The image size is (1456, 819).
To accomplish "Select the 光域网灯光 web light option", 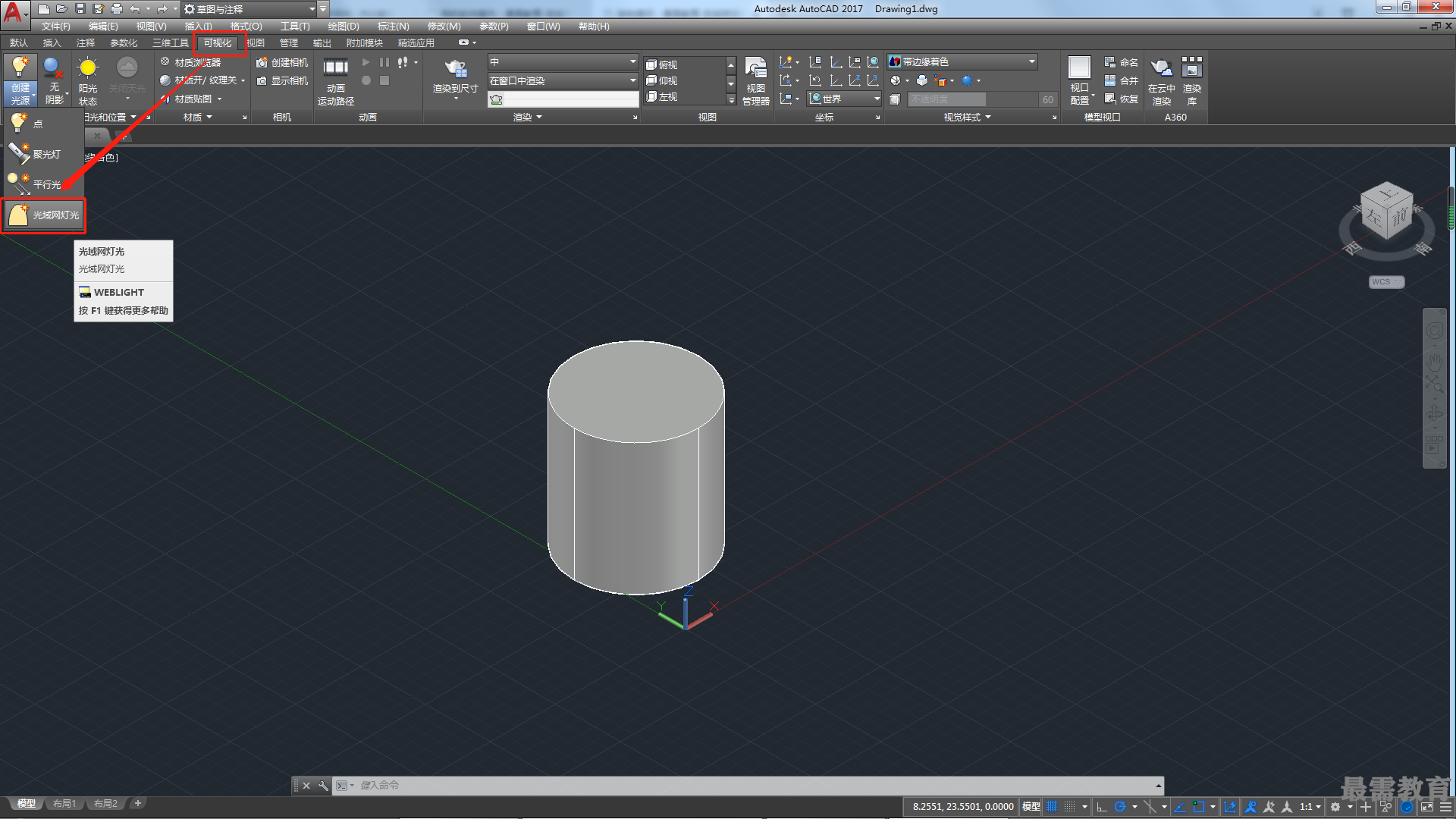I will coord(43,215).
